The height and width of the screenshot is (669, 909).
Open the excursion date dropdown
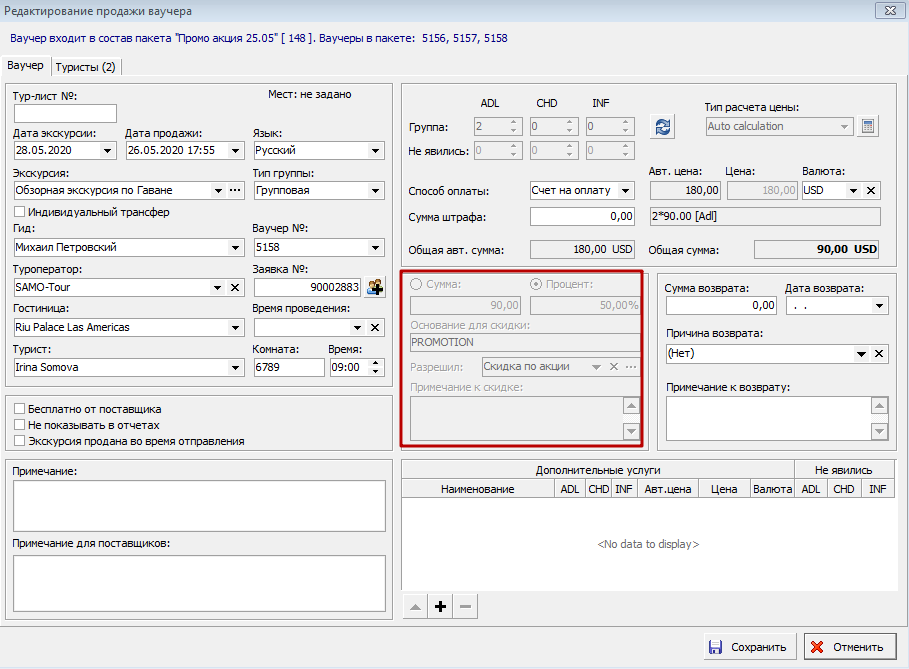[x=107, y=151]
